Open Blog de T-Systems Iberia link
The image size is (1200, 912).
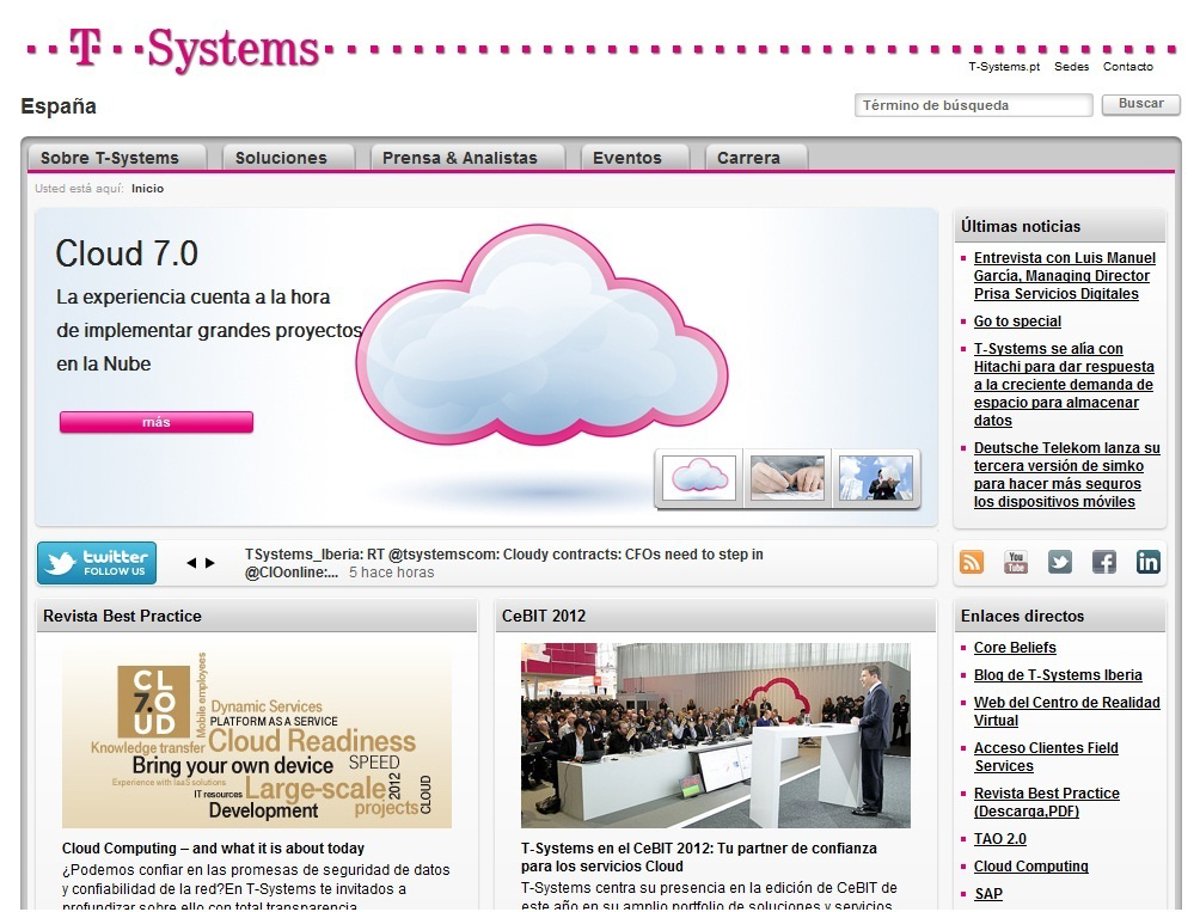(x=1057, y=675)
